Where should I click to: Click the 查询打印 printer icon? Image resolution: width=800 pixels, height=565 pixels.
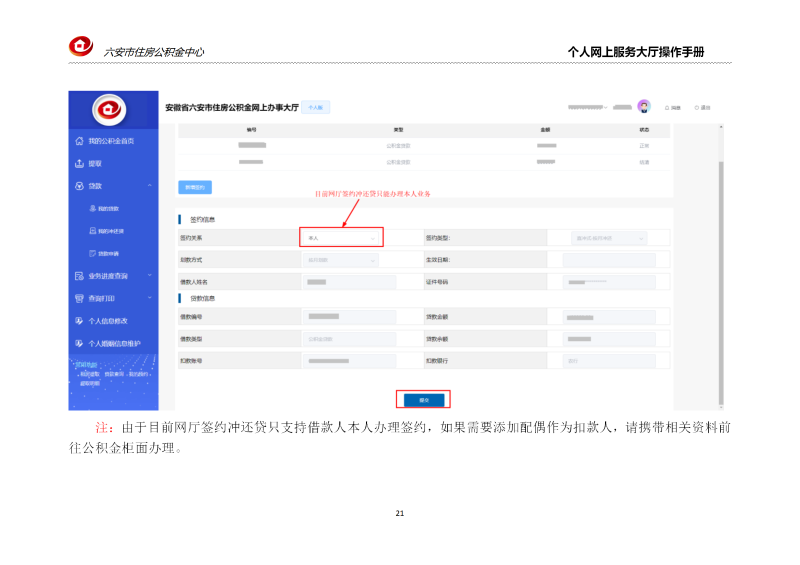(79, 299)
